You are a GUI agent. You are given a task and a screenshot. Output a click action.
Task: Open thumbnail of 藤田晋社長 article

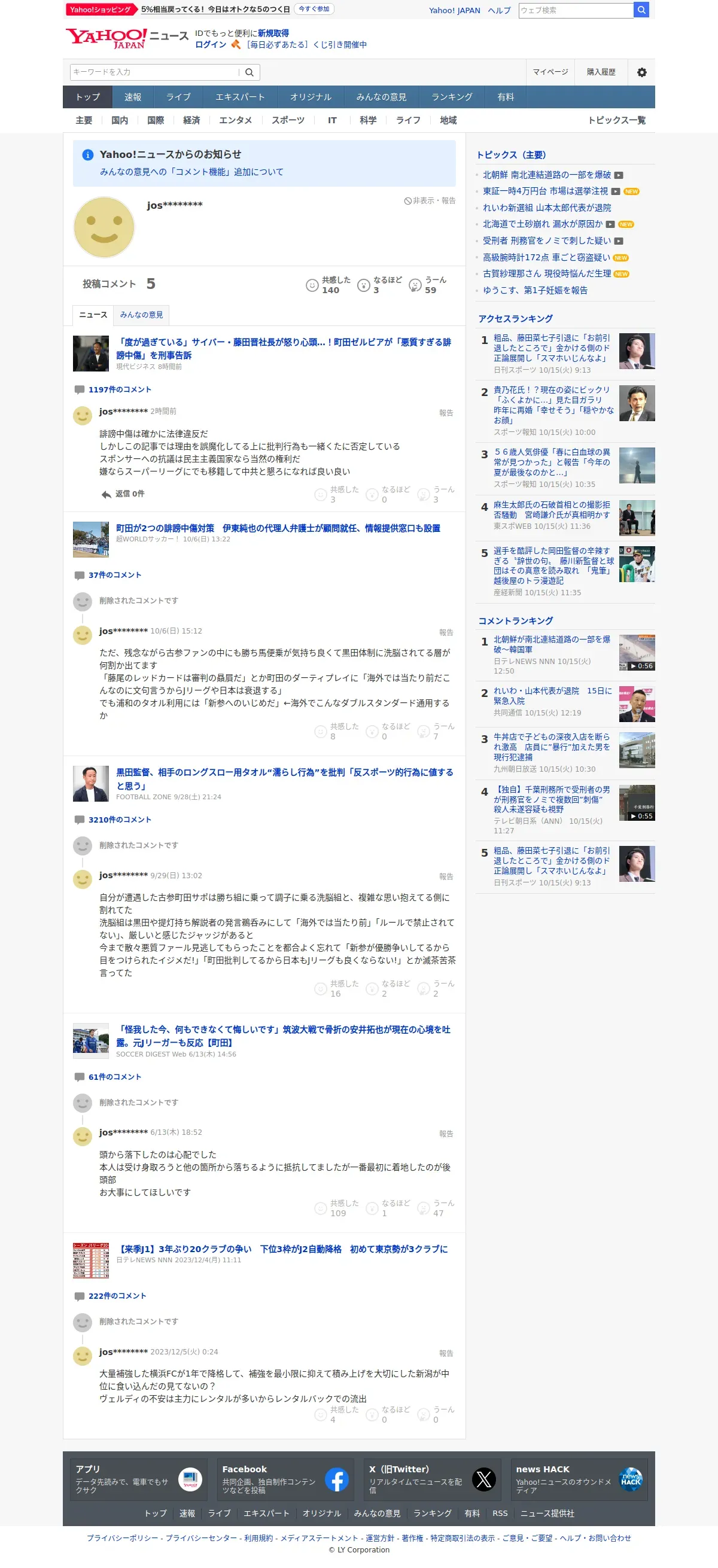[x=91, y=354]
